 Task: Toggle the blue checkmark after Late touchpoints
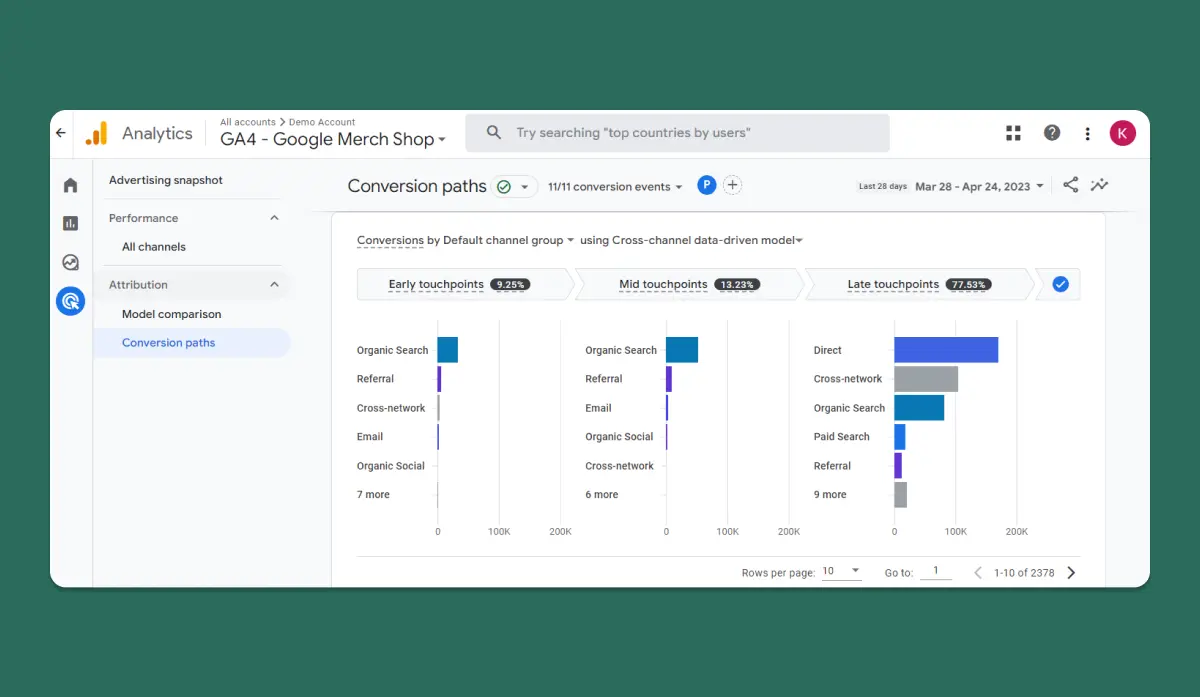[1060, 284]
